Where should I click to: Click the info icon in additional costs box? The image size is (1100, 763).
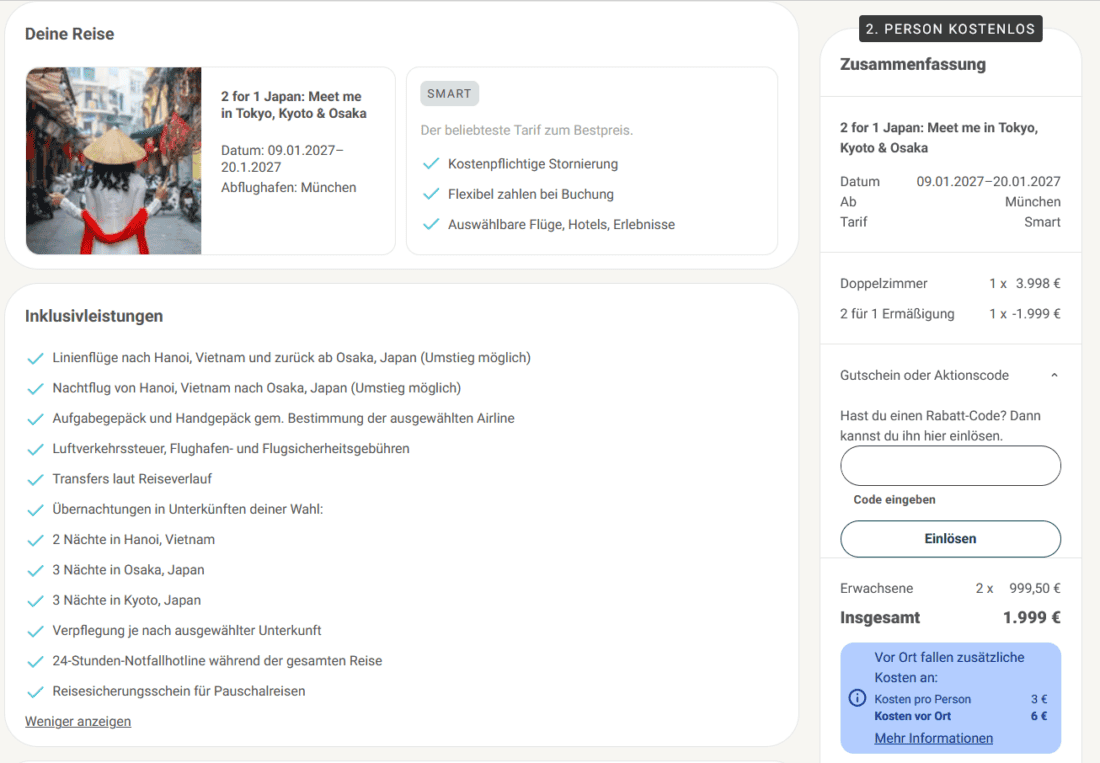(857, 698)
